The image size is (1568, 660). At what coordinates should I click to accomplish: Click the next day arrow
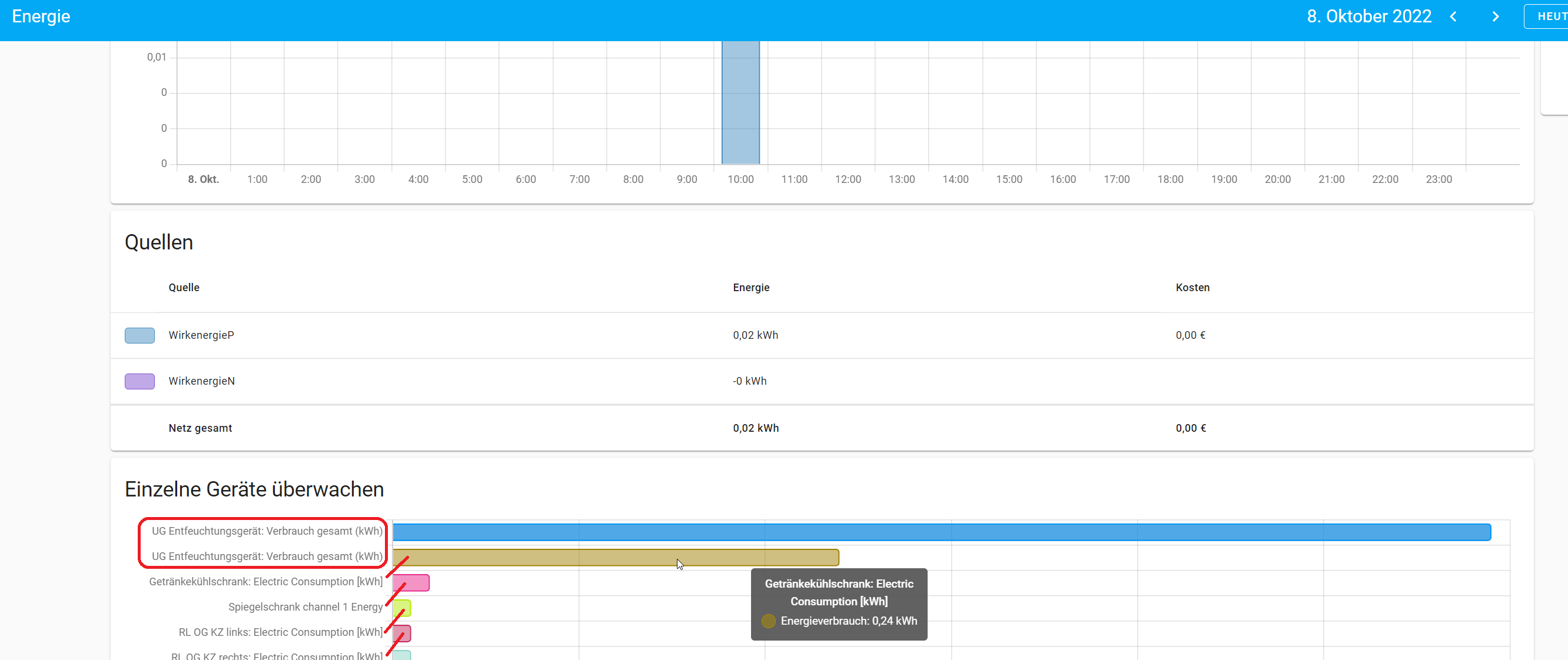coord(1496,16)
